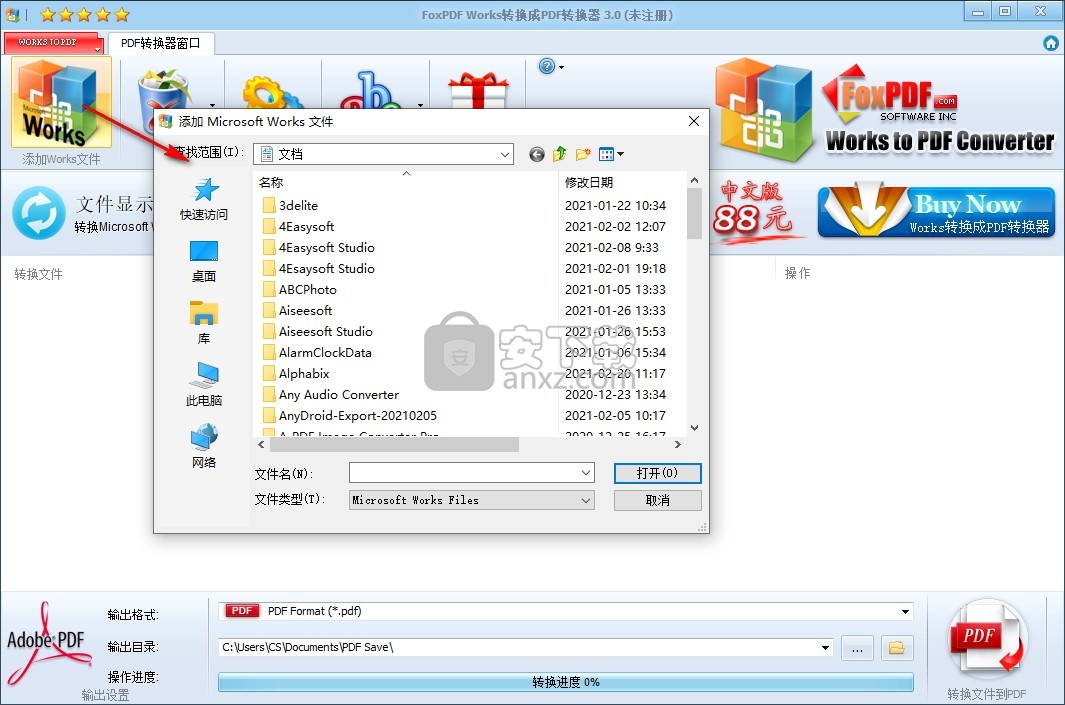Open the view menu icon in dialog

click(x=611, y=154)
